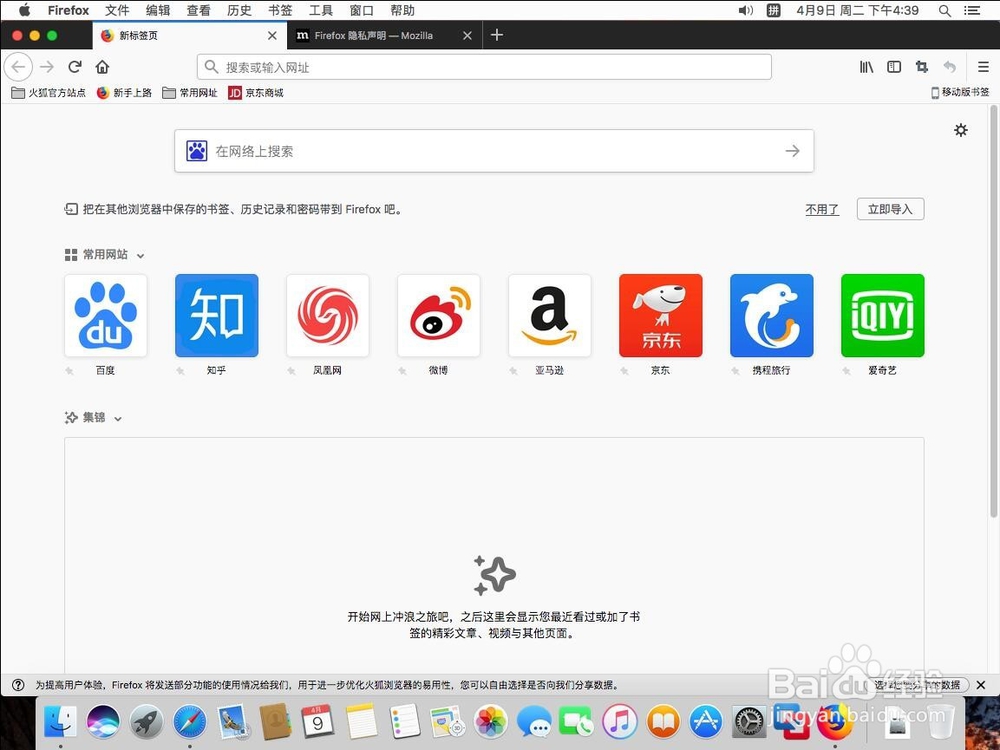Open Finder in the Dock
The height and width of the screenshot is (750, 1000).
(61, 721)
